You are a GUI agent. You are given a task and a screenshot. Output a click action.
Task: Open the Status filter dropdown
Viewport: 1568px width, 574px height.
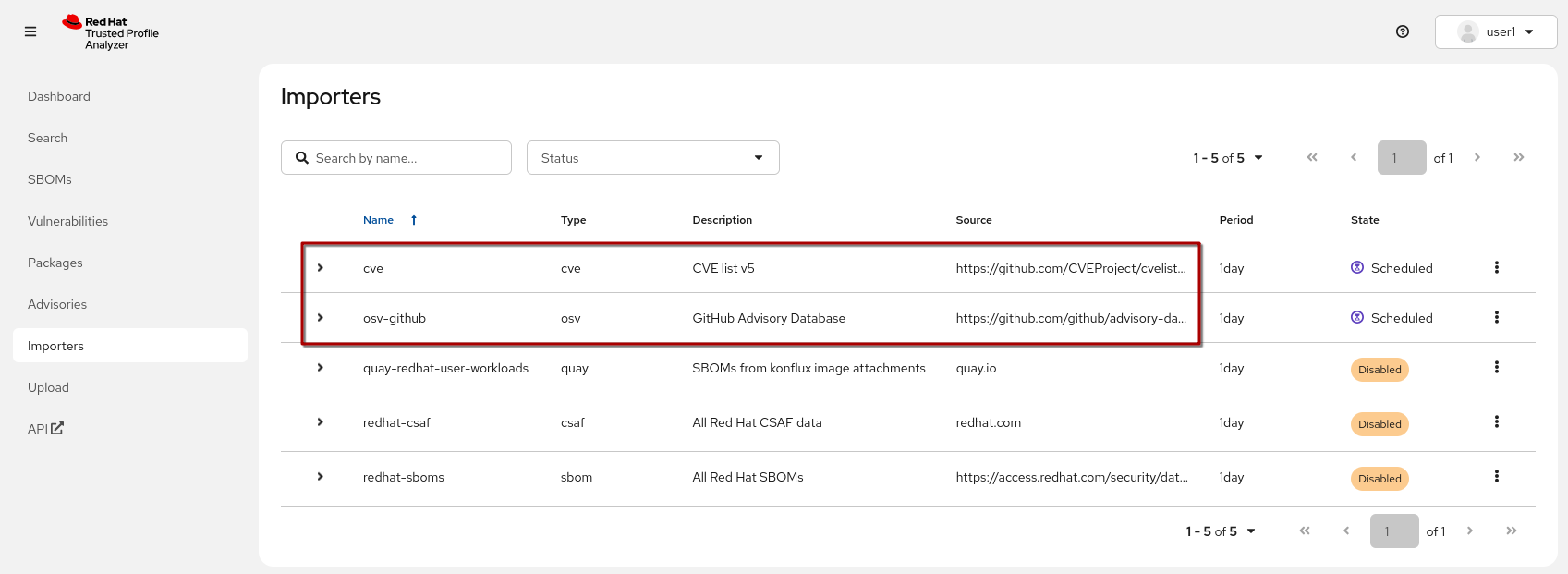click(x=652, y=158)
